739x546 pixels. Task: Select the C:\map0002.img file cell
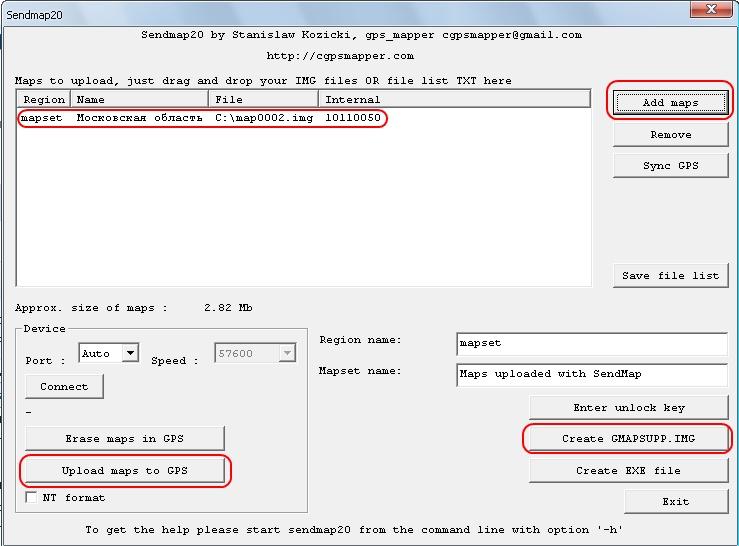point(264,118)
